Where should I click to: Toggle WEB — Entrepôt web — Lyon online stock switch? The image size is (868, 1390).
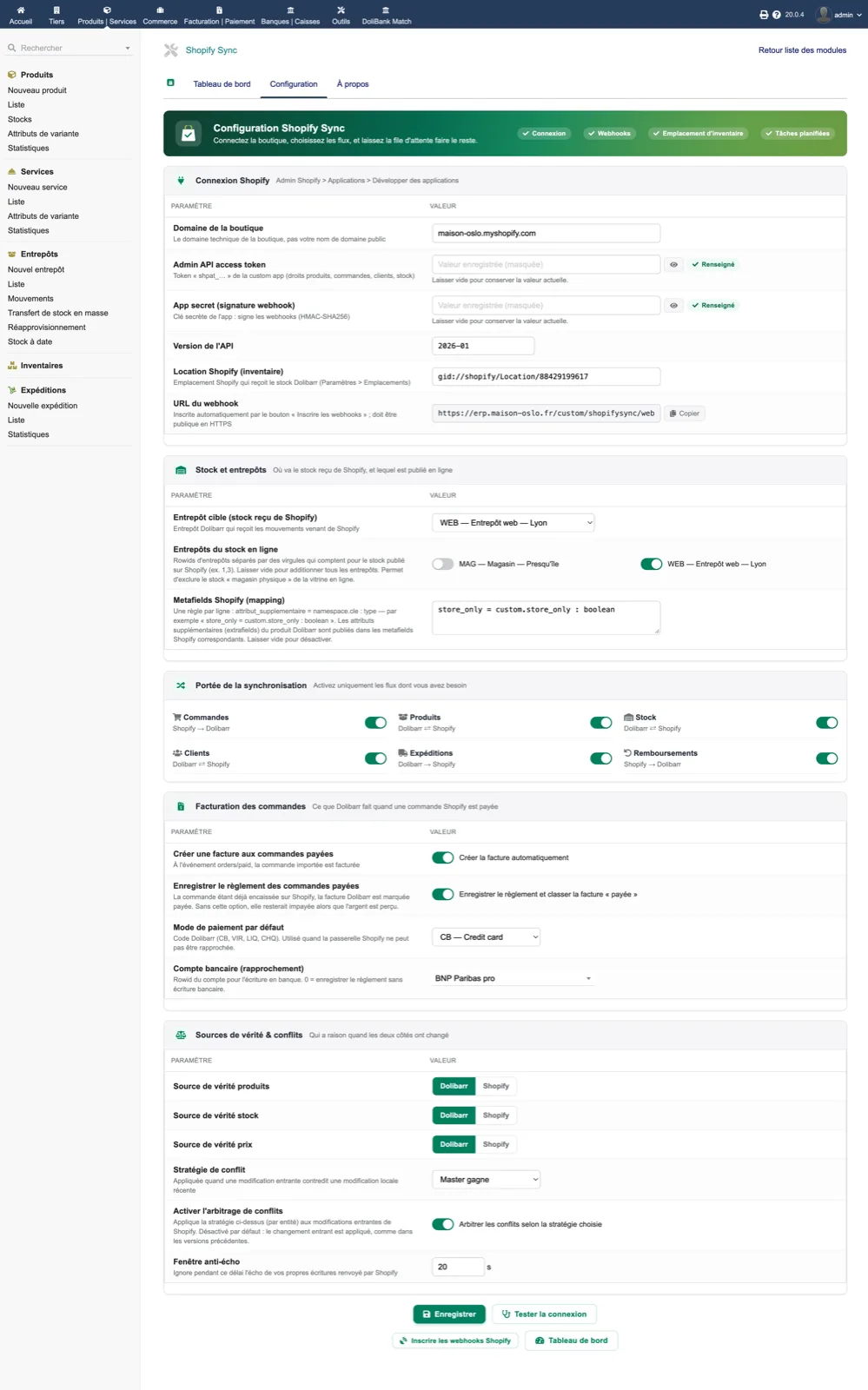652,564
